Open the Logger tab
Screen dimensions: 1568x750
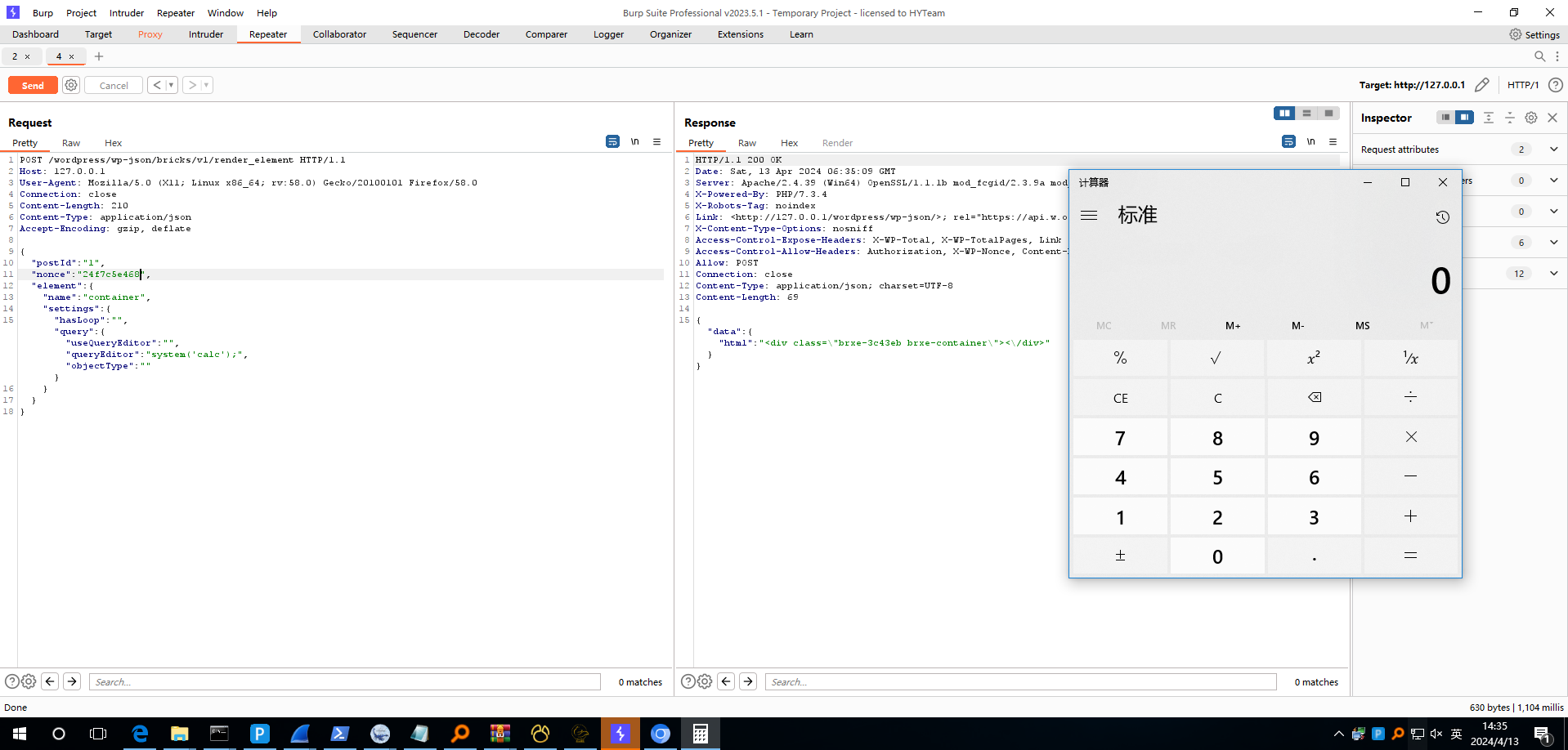tap(608, 34)
